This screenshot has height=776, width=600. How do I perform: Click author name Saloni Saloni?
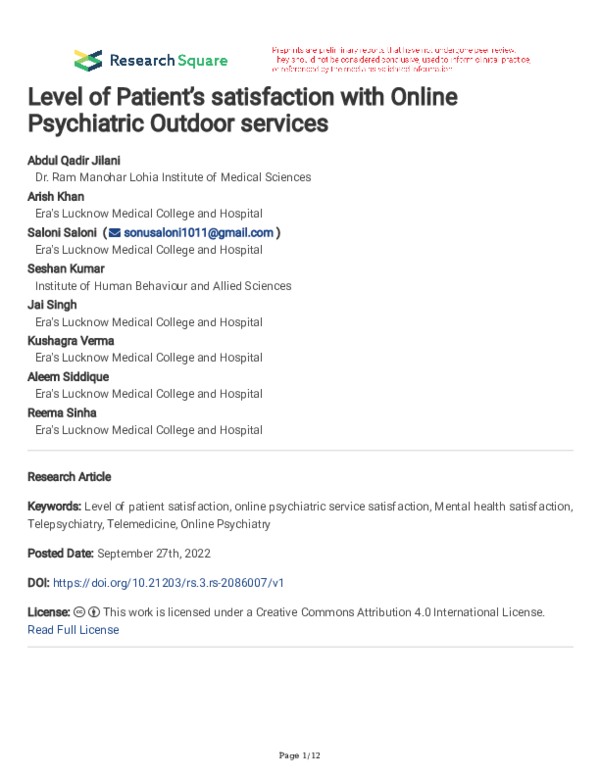click(x=62, y=233)
